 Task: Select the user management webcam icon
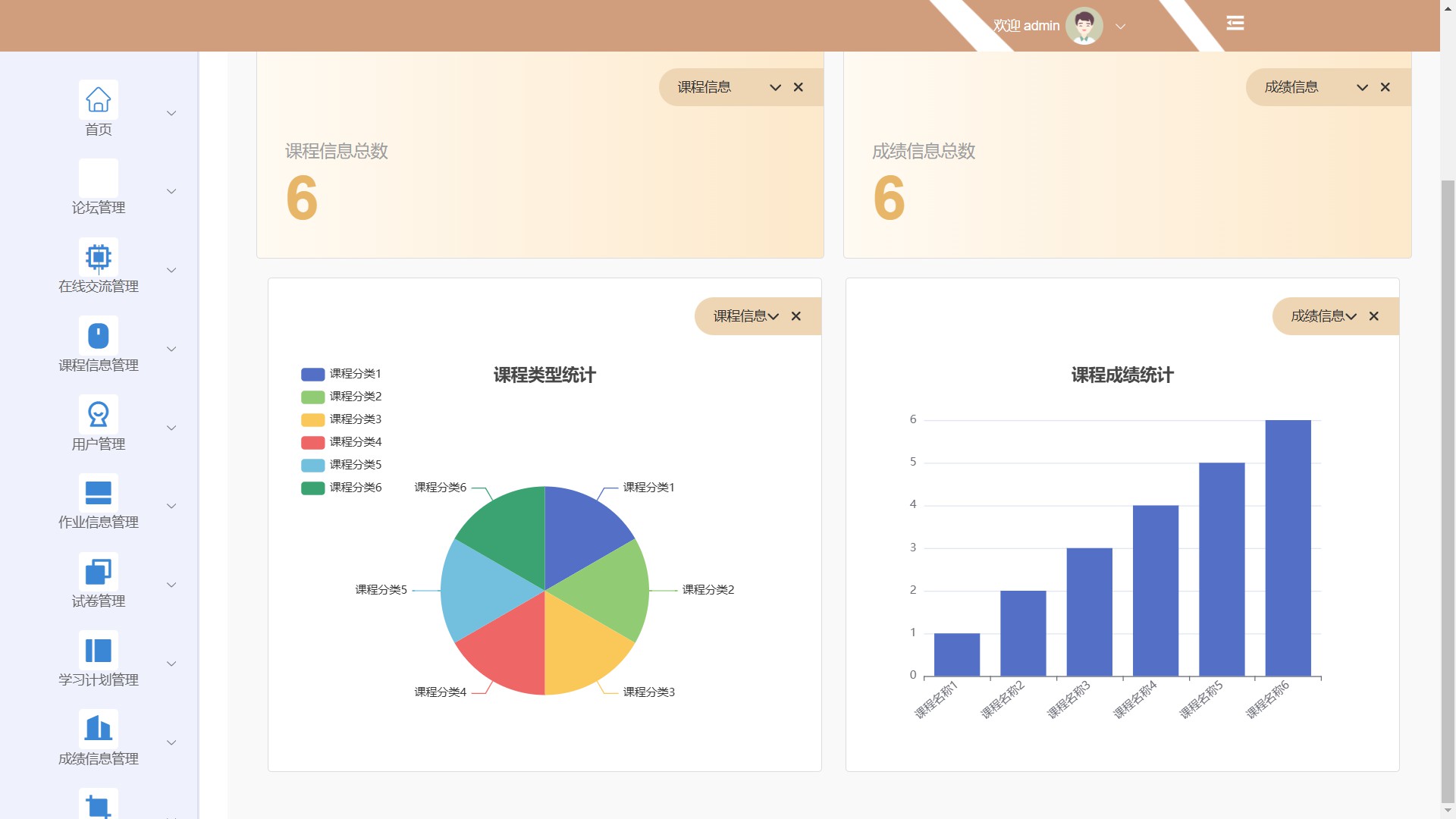pyautogui.click(x=98, y=415)
